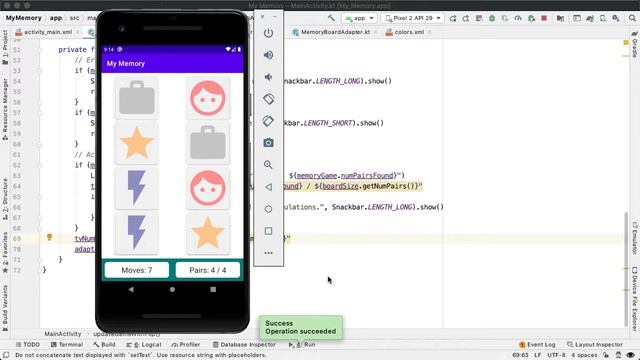
Task: Open the Build Variants side panel
Action: pyautogui.click(x=5, y=307)
